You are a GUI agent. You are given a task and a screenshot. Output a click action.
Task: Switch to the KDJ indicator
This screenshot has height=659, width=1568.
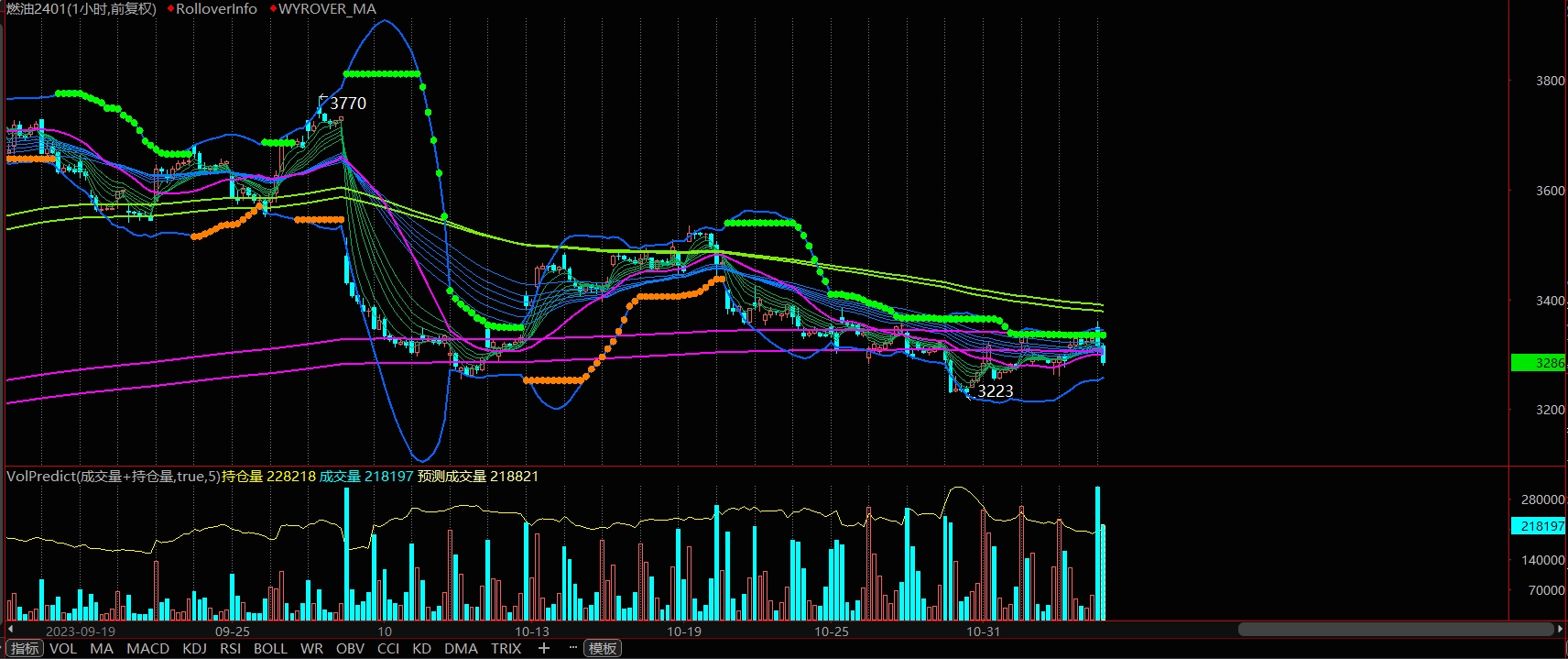point(194,649)
